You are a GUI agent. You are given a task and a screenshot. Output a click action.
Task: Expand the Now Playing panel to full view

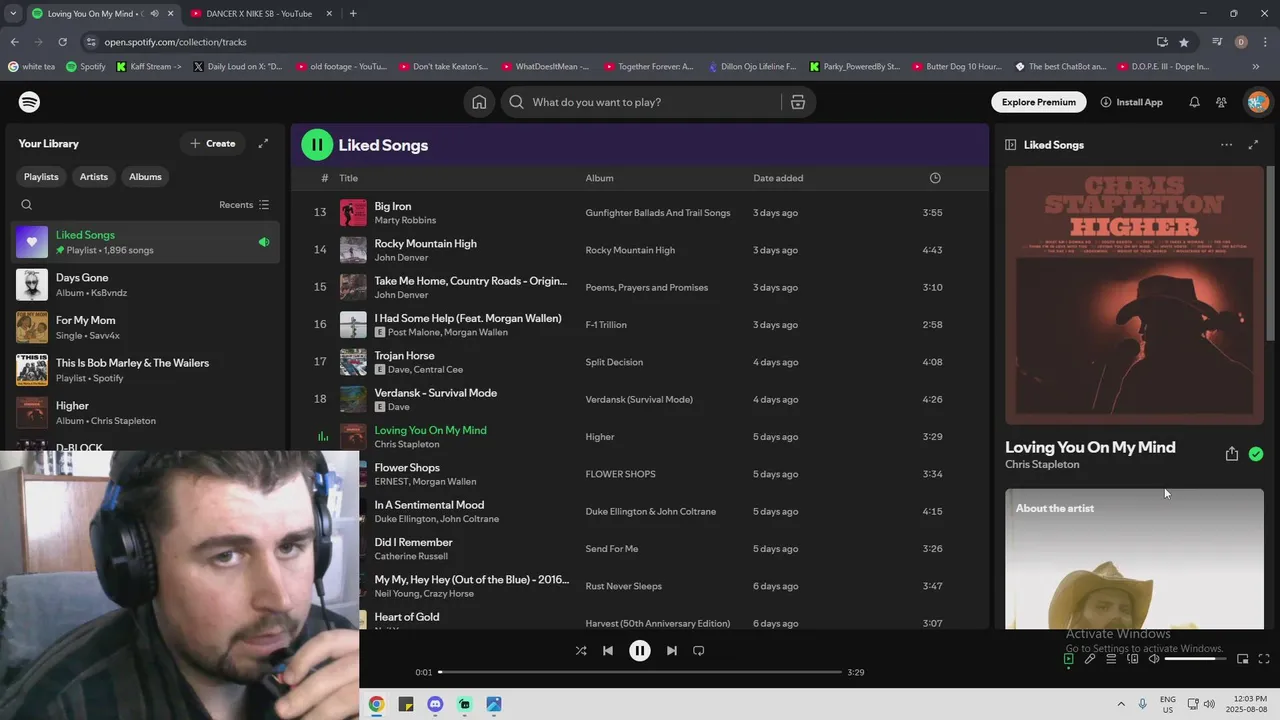(x=1253, y=145)
